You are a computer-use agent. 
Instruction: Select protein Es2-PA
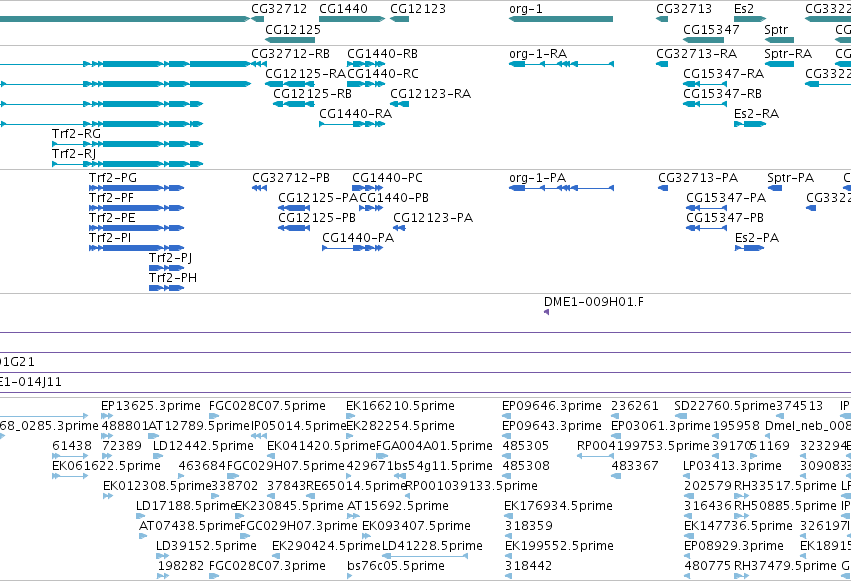[x=757, y=238]
